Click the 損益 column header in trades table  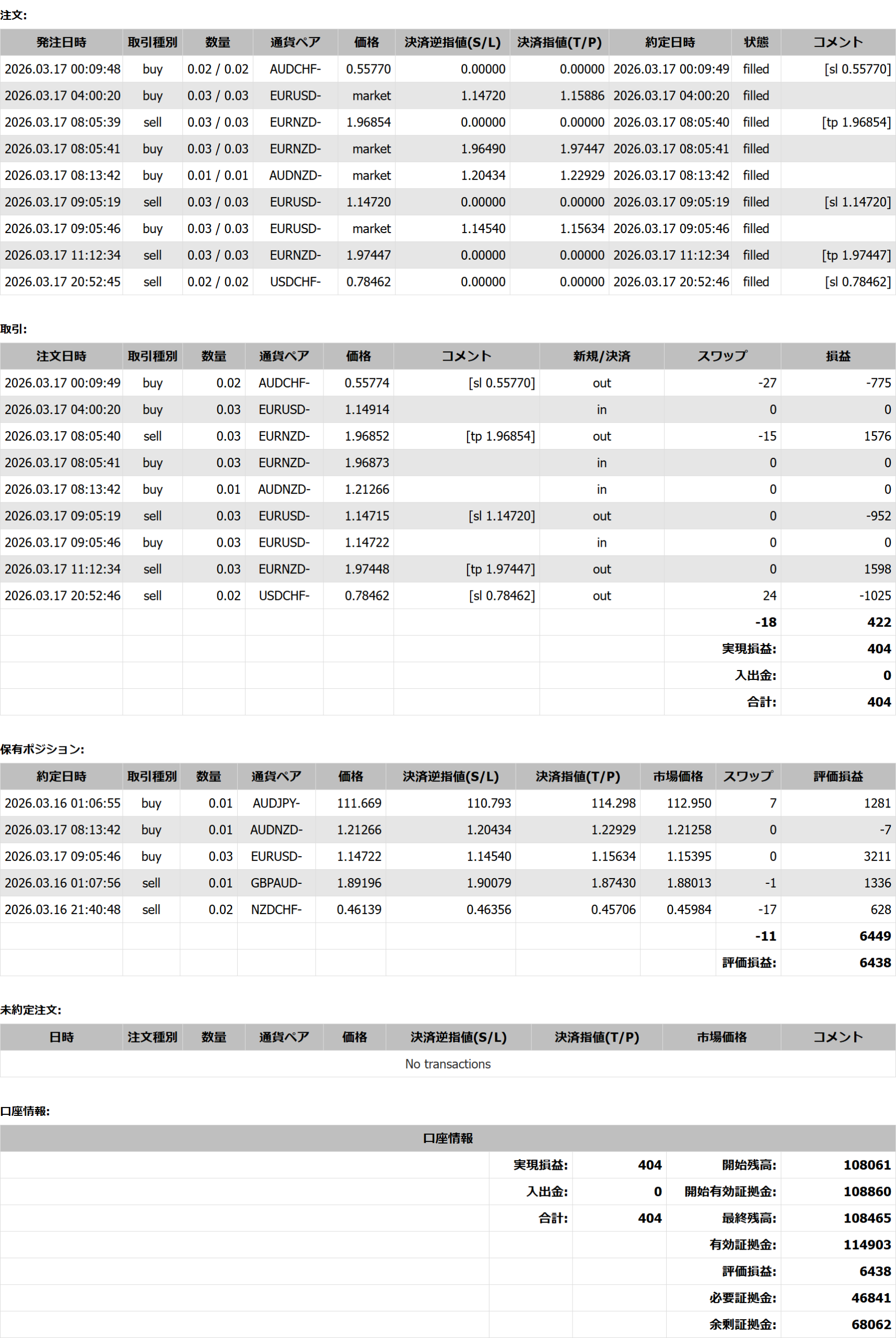[x=837, y=356]
